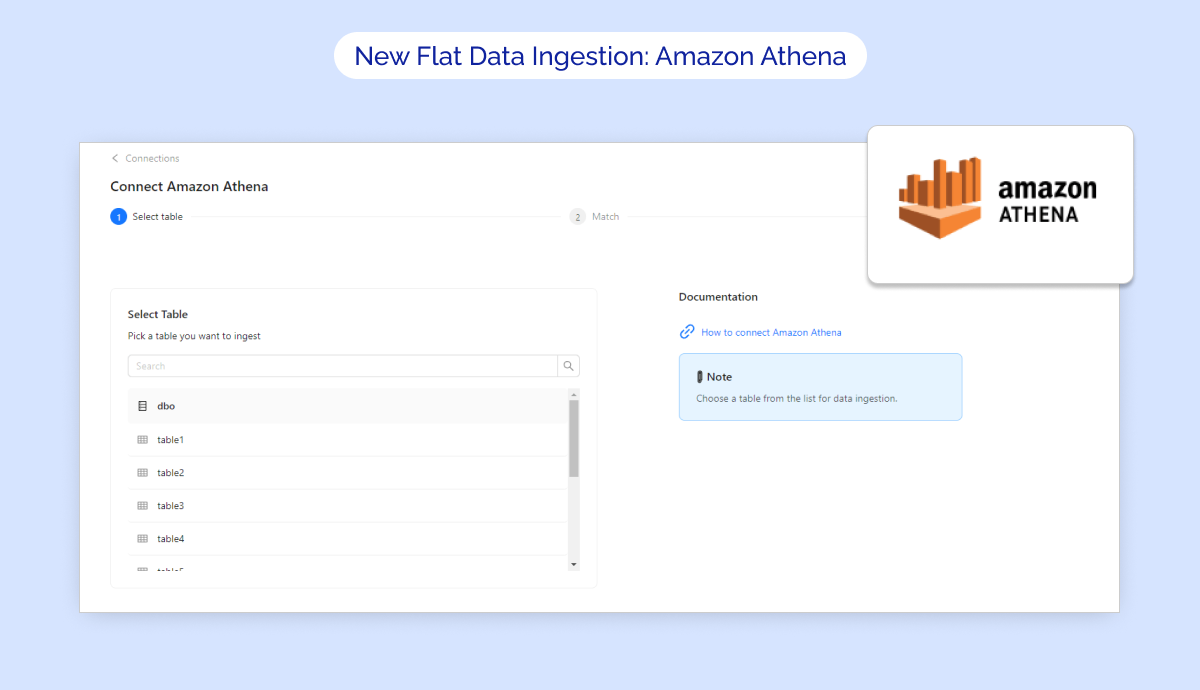This screenshot has height=690, width=1200.
Task: Click the table1 grid icon
Action: click(142, 440)
